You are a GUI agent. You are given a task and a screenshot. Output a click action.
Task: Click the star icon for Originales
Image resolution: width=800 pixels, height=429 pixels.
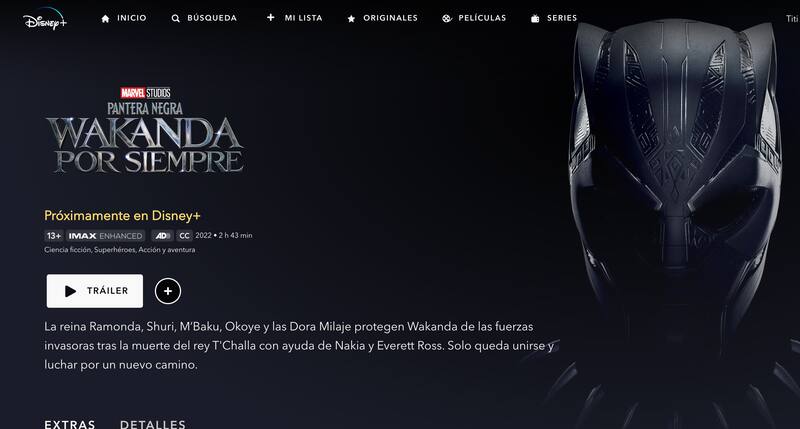coord(351,18)
